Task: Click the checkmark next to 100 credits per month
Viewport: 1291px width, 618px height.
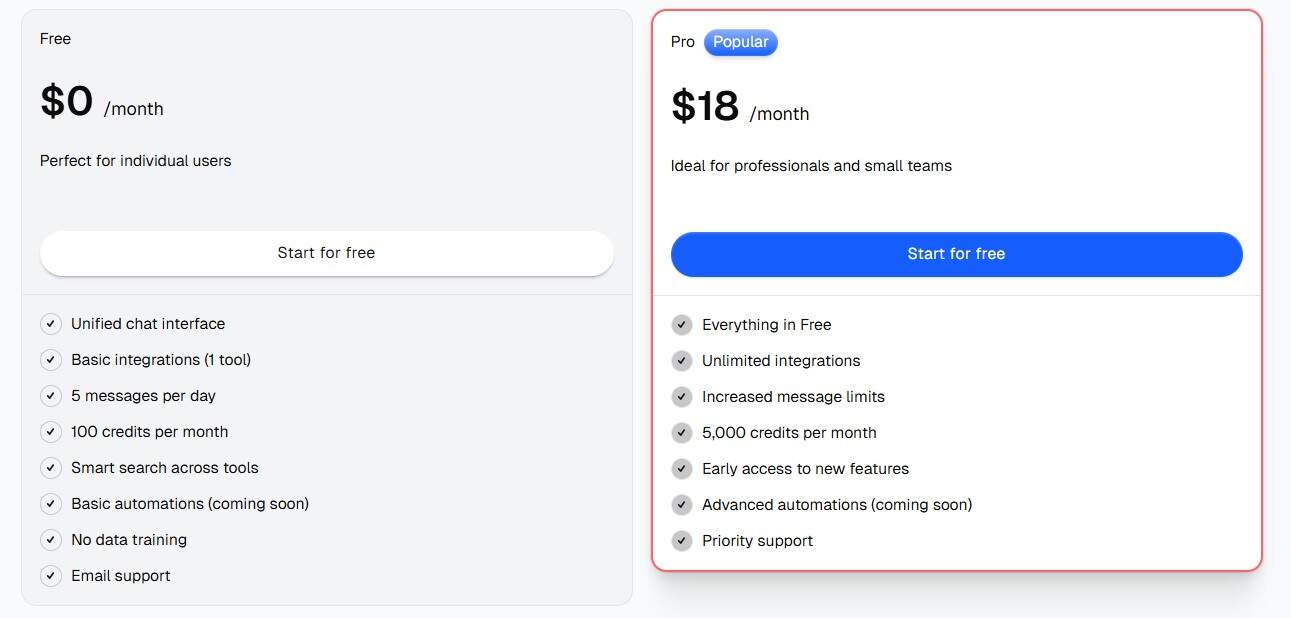Action: click(x=51, y=431)
